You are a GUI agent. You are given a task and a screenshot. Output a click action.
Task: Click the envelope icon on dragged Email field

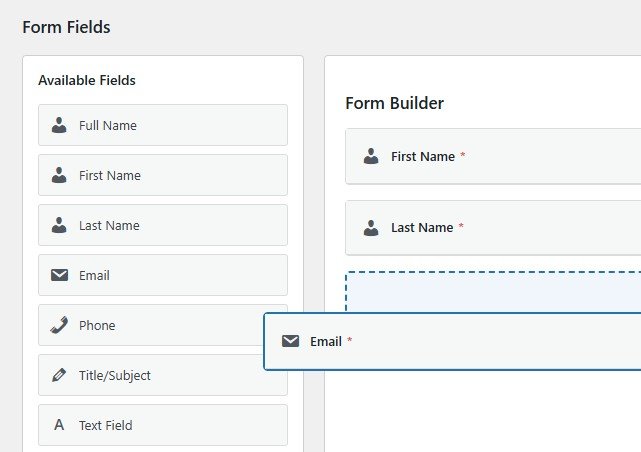(x=291, y=341)
